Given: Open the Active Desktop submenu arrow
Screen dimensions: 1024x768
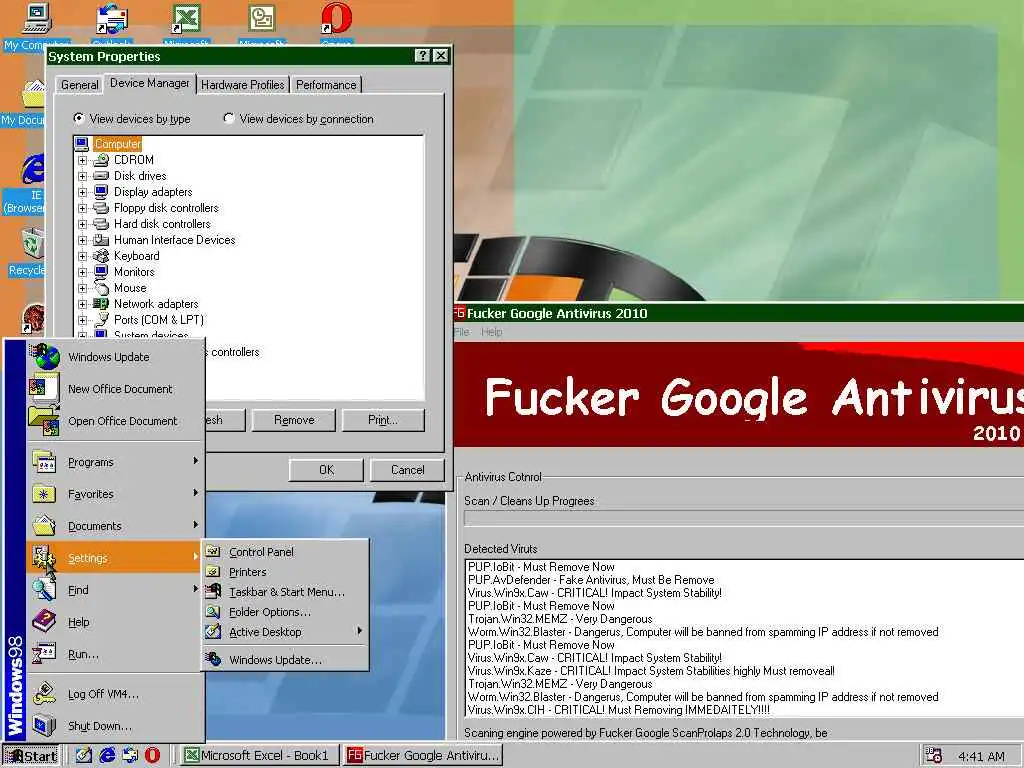Looking at the screenshot, I should click(359, 632).
